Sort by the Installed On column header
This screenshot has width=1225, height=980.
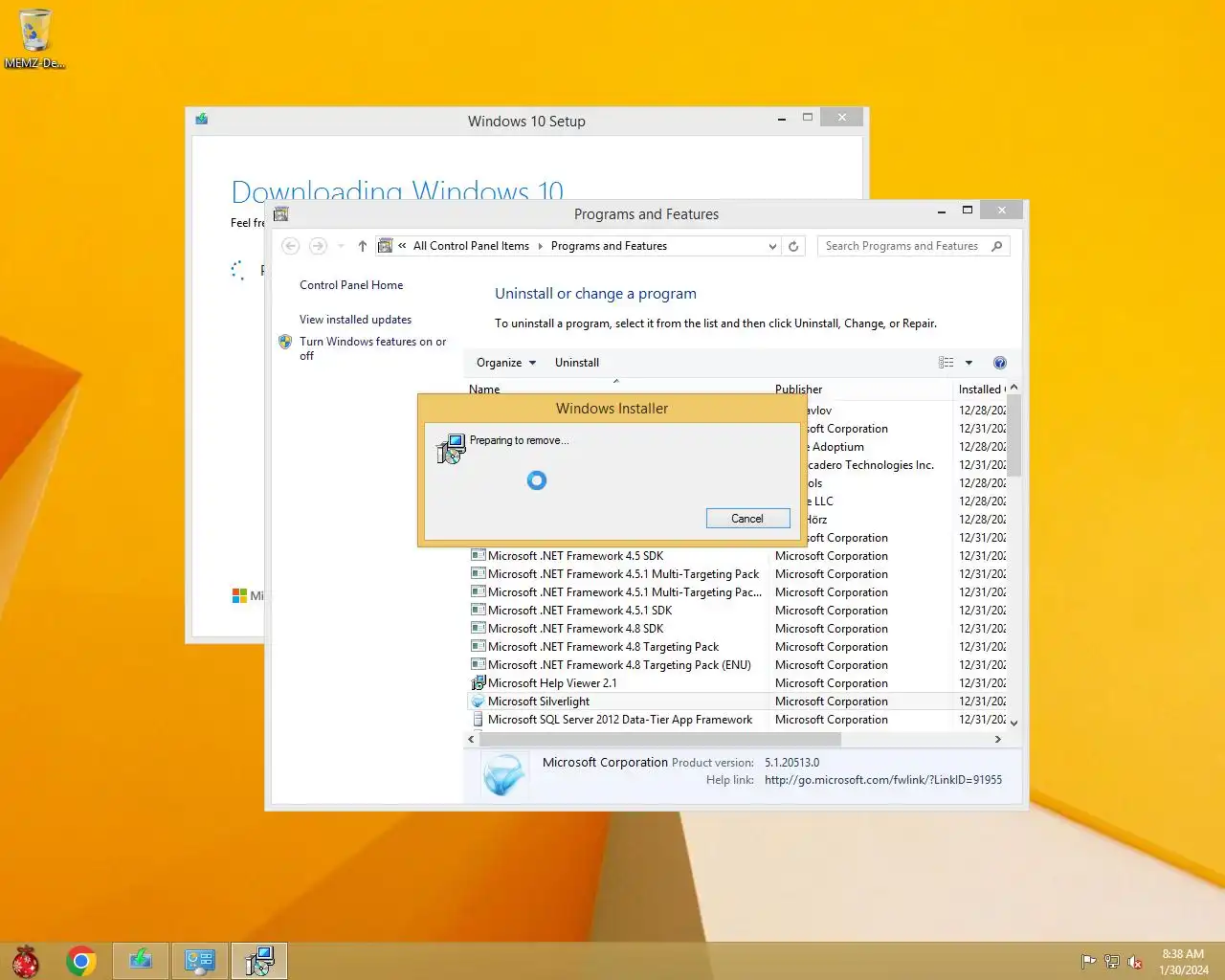[x=981, y=390]
